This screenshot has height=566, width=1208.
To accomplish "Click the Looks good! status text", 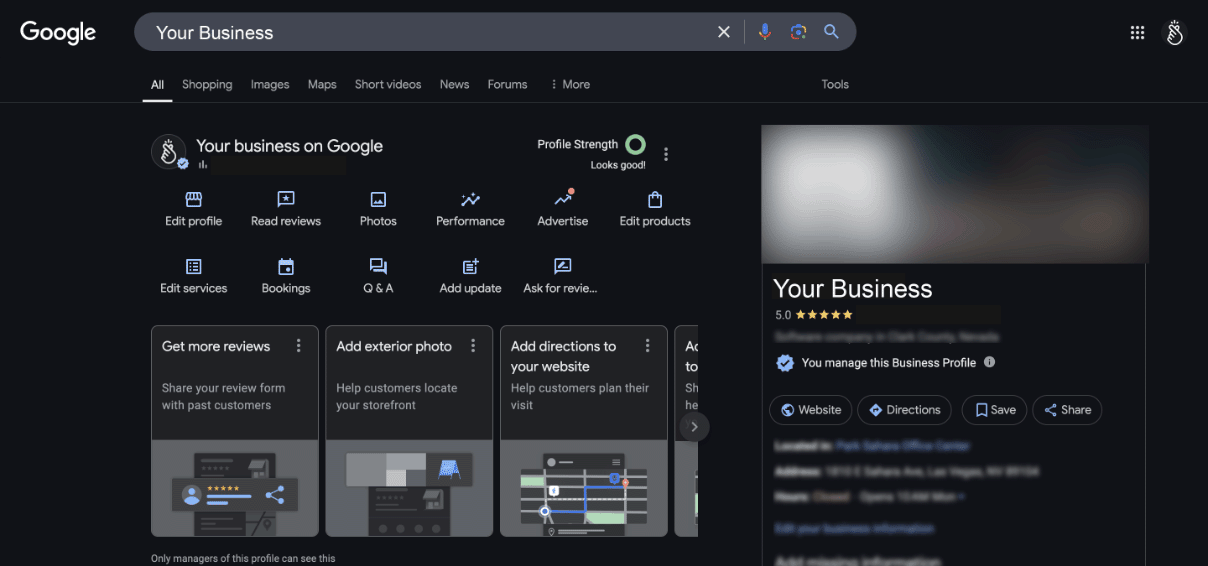I will click(618, 165).
